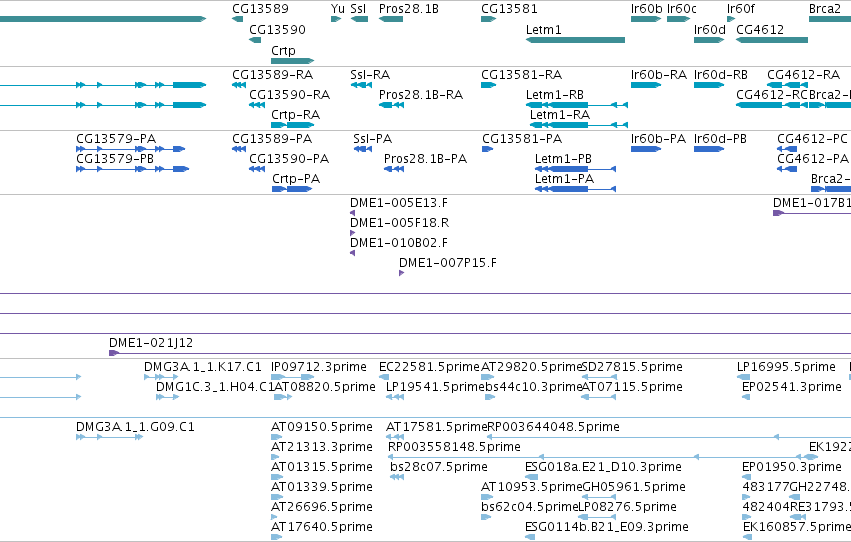851x542 pixels.
Task: Click EST AT21313.3prime
Action: click(x=321, y=447)
